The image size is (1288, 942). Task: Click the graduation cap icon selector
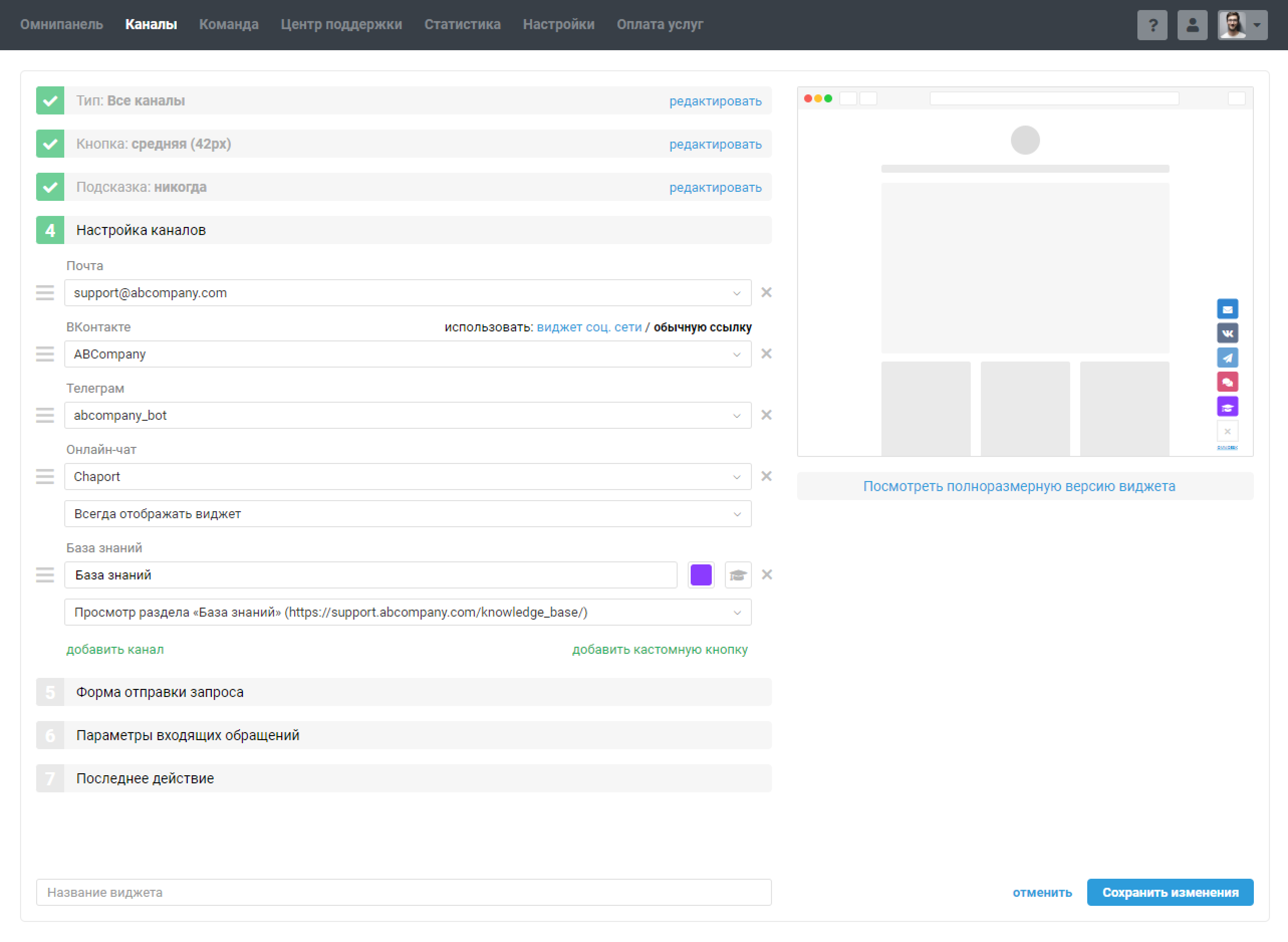(737, 575)
